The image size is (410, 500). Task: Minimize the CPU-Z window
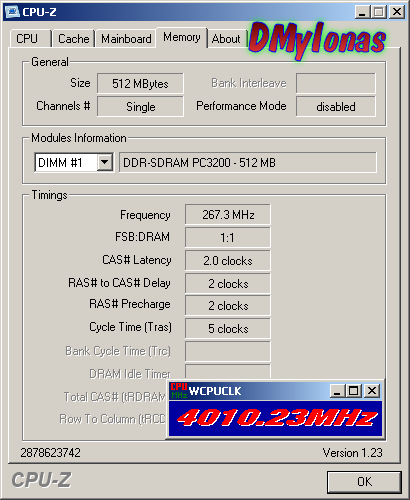coord(362,12)
